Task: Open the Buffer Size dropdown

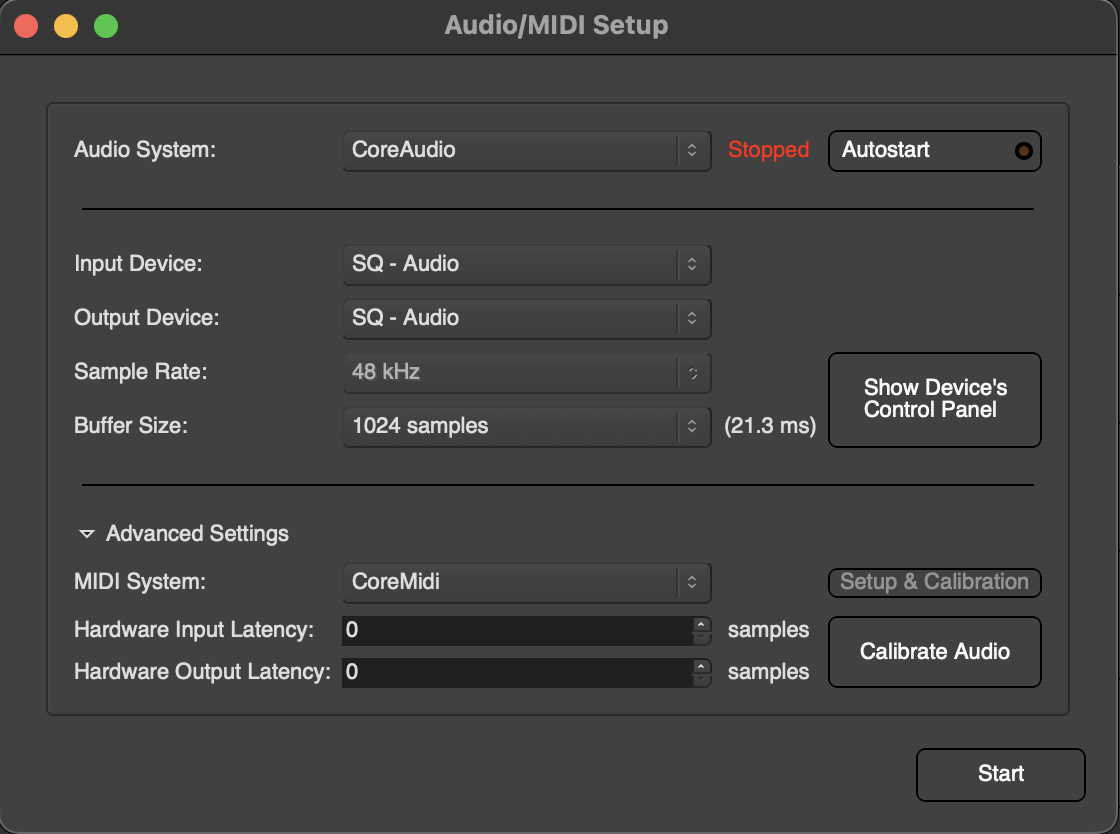Action: tap(526, 426)
